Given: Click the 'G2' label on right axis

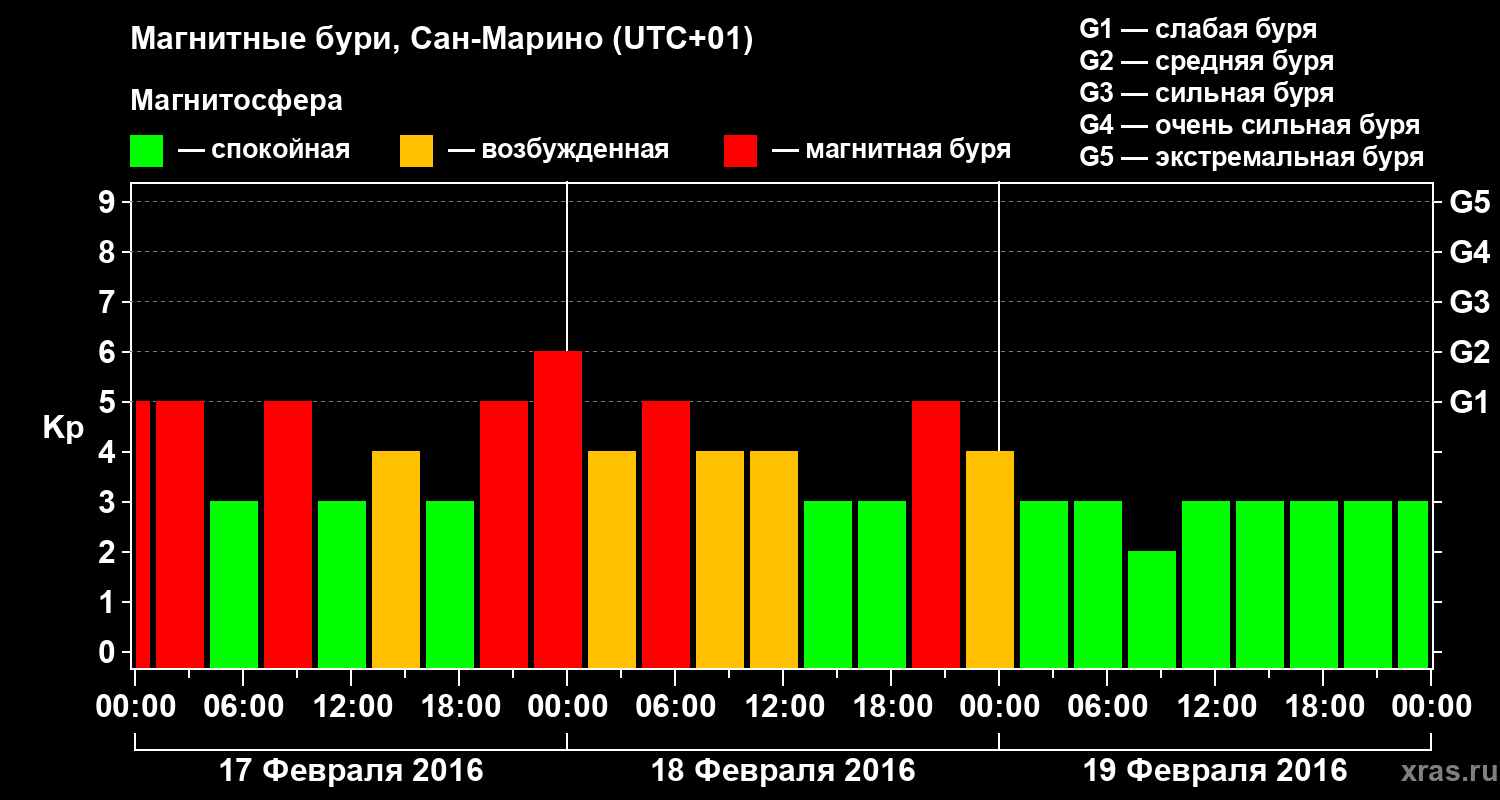Looking at the screenshot, I should tap(1469, 352).
